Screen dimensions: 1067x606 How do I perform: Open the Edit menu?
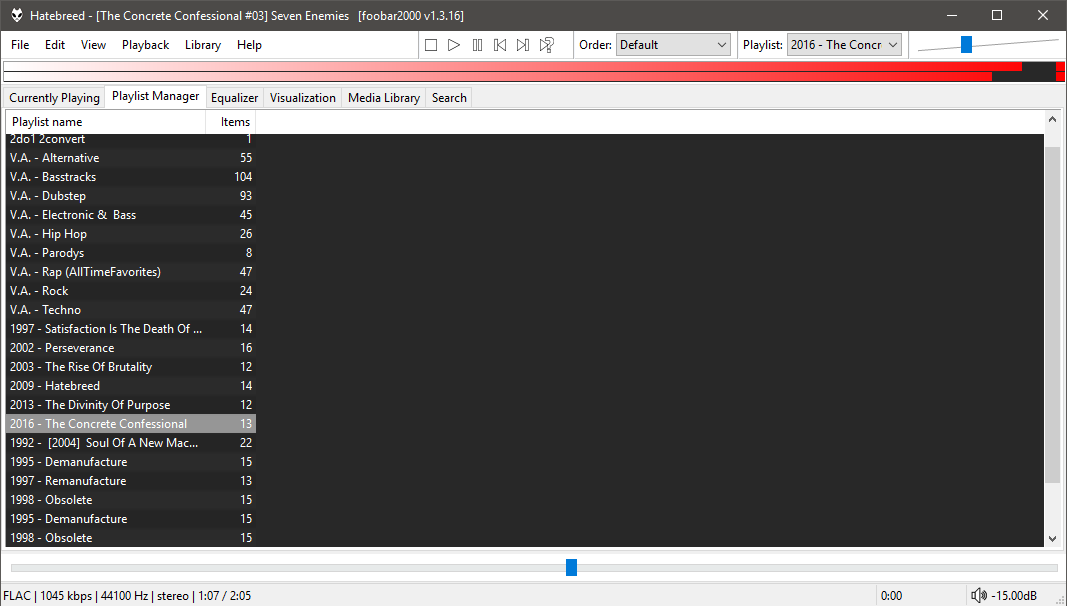(55, 45)
